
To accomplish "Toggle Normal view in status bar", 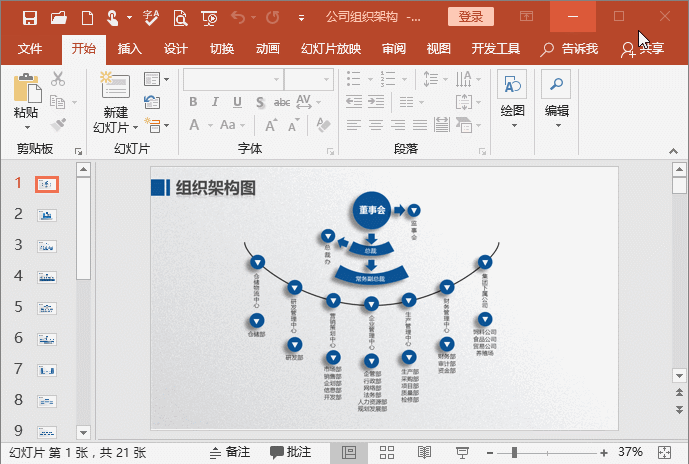I will click(x=349, y=452).
